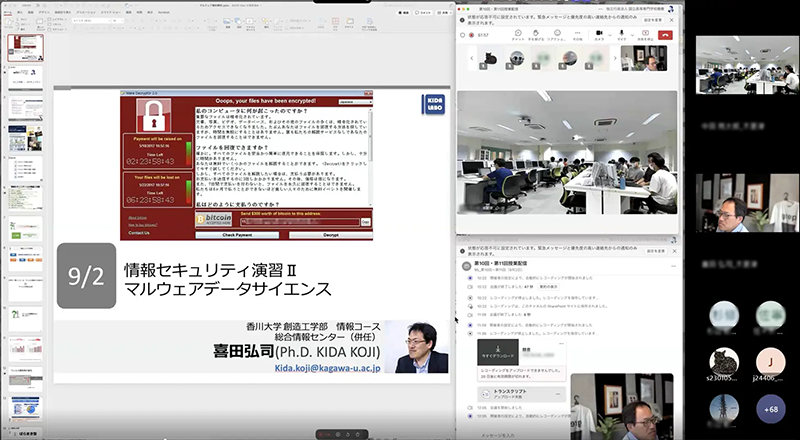The width and height of the screenshot is (800, 440).
Task: Click the 9/2 date box on slide
Action: 86,276
